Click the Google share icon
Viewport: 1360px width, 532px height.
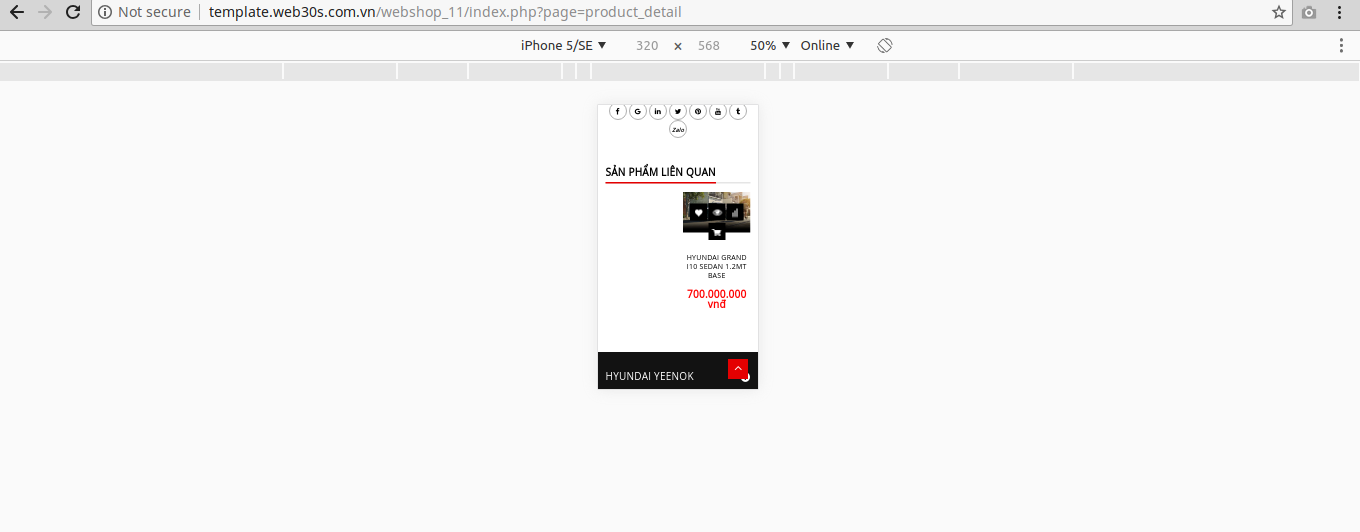638,111
